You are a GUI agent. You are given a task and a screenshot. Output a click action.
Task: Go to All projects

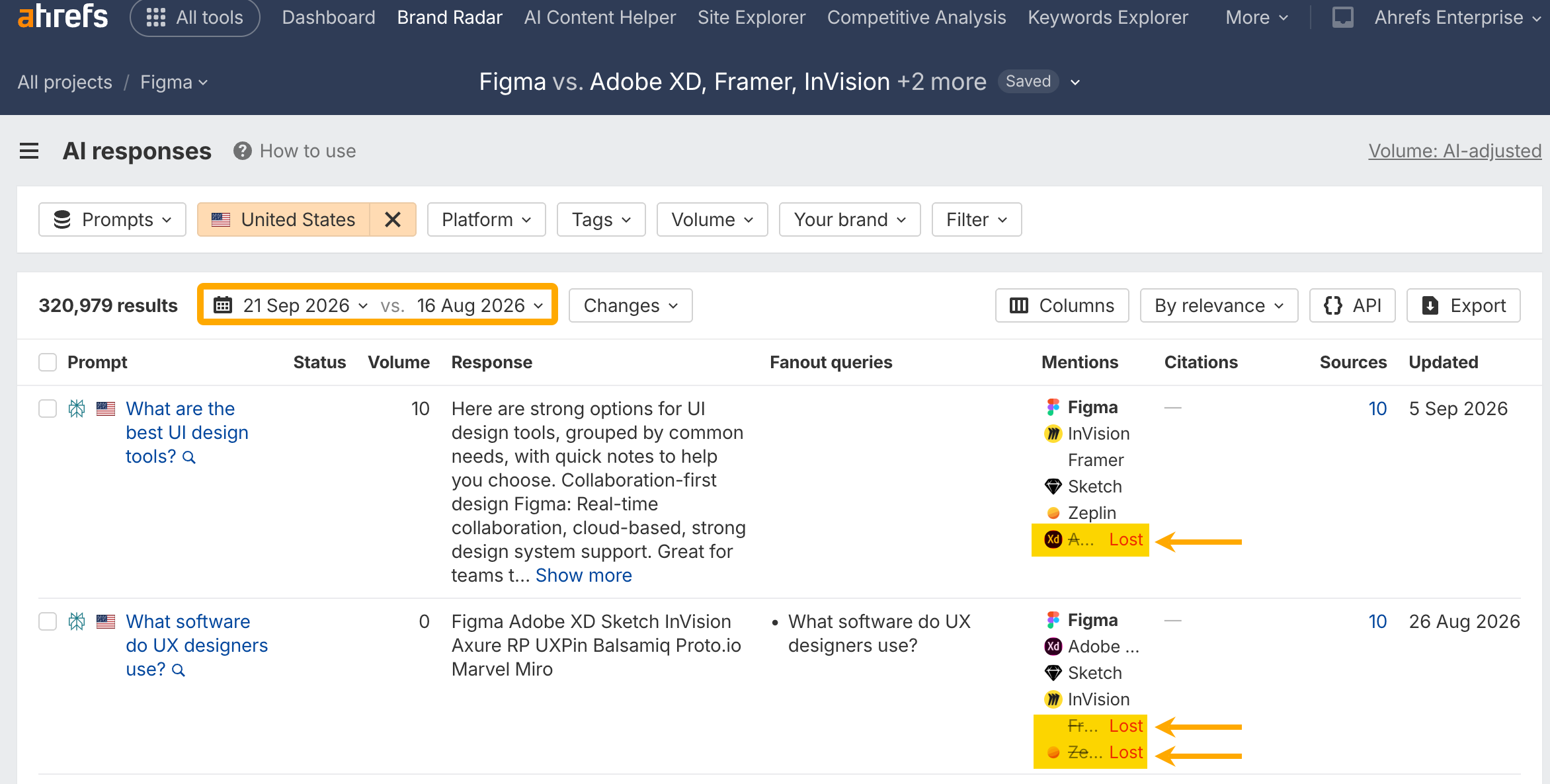tap(65, 82)
